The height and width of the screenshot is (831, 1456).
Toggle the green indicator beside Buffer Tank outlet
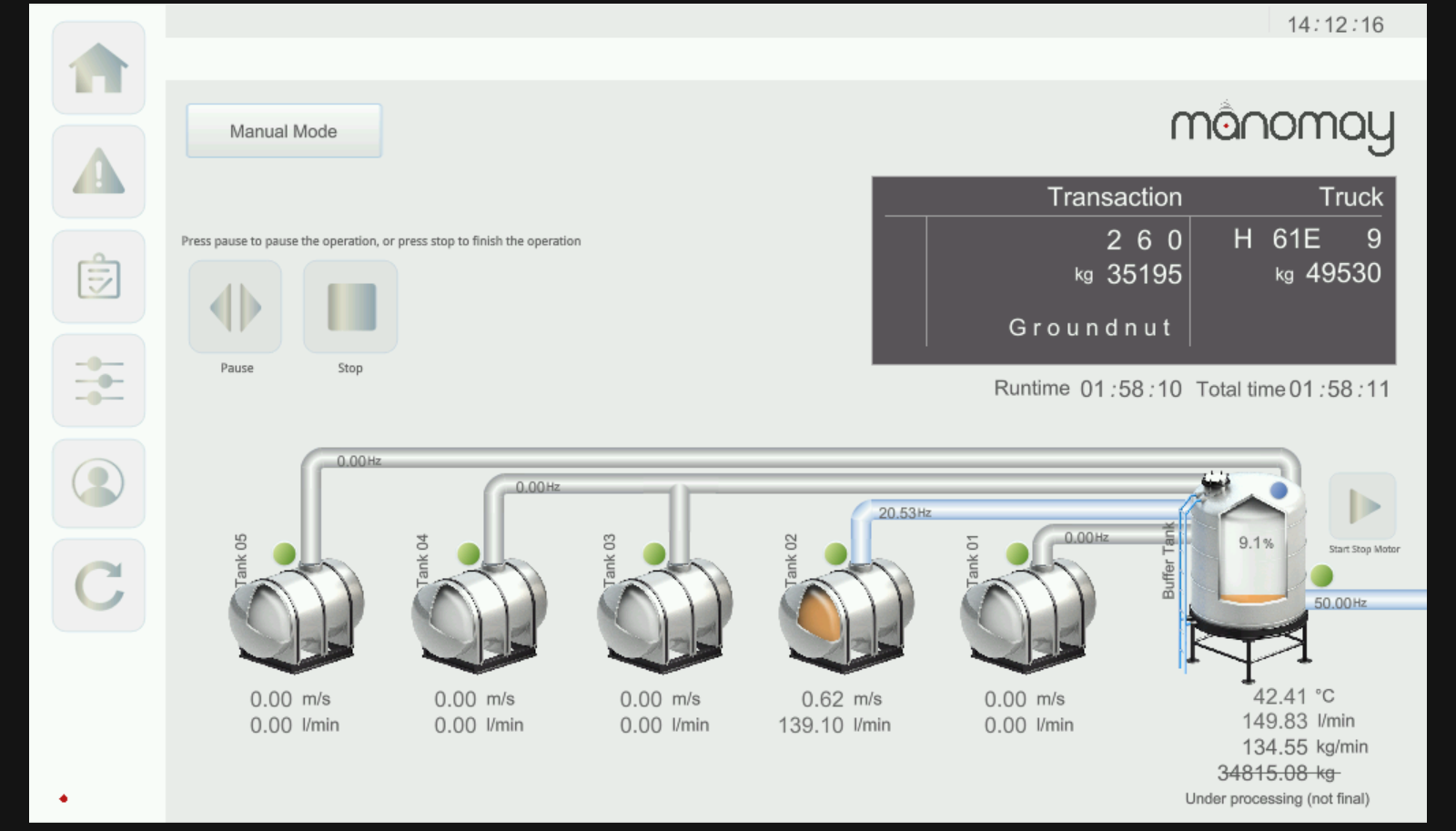coord(1321,575)
